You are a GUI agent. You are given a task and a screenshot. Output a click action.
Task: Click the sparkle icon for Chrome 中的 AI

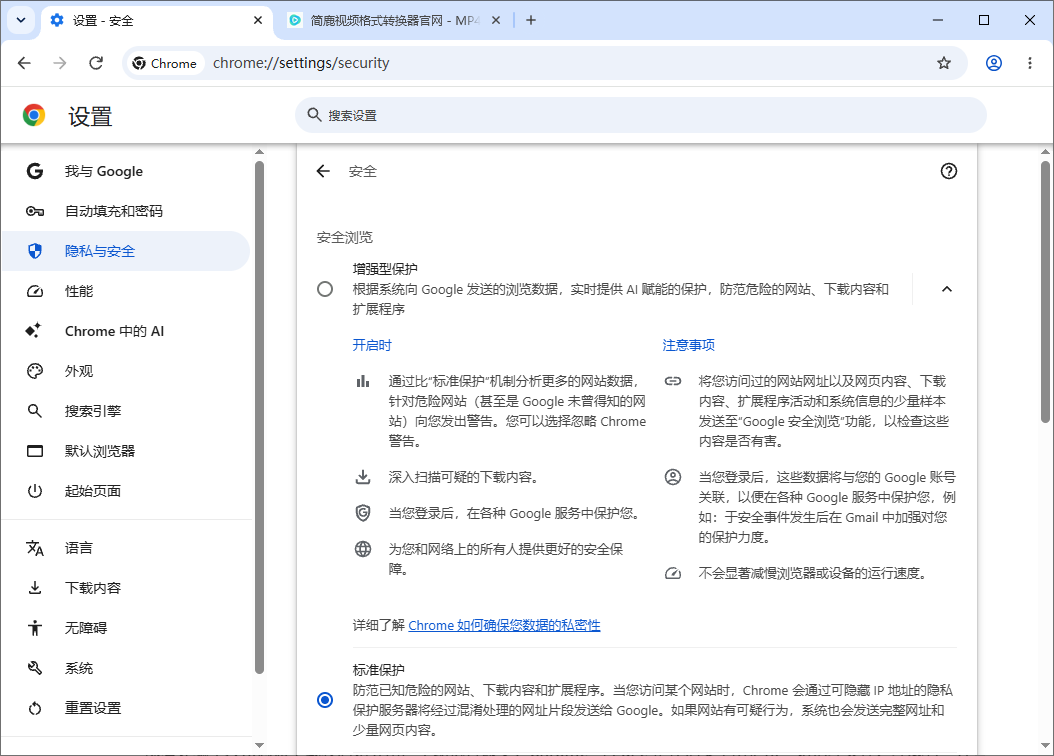click(33, 330)
